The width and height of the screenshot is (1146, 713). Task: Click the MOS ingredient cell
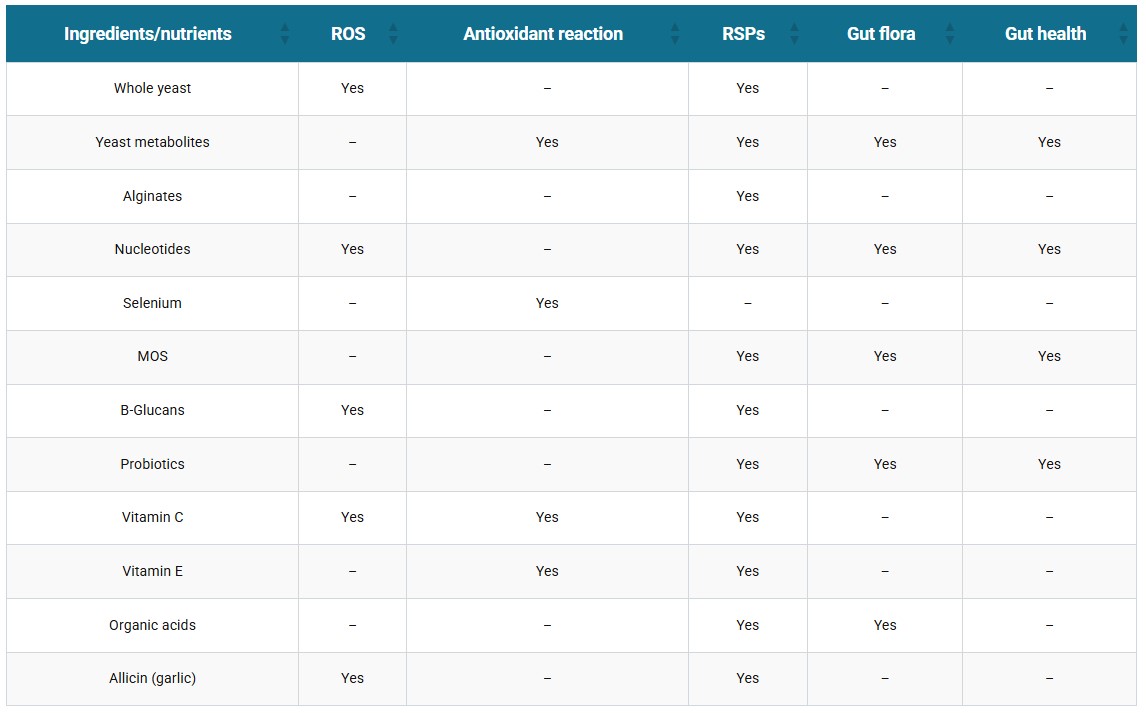point(152,356)
